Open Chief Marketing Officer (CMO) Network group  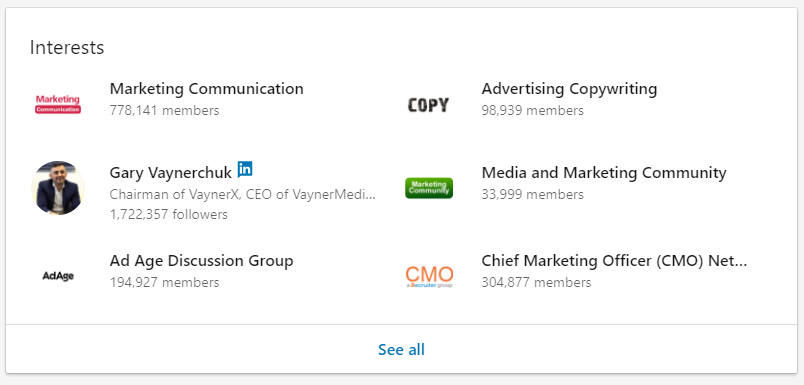614,261
